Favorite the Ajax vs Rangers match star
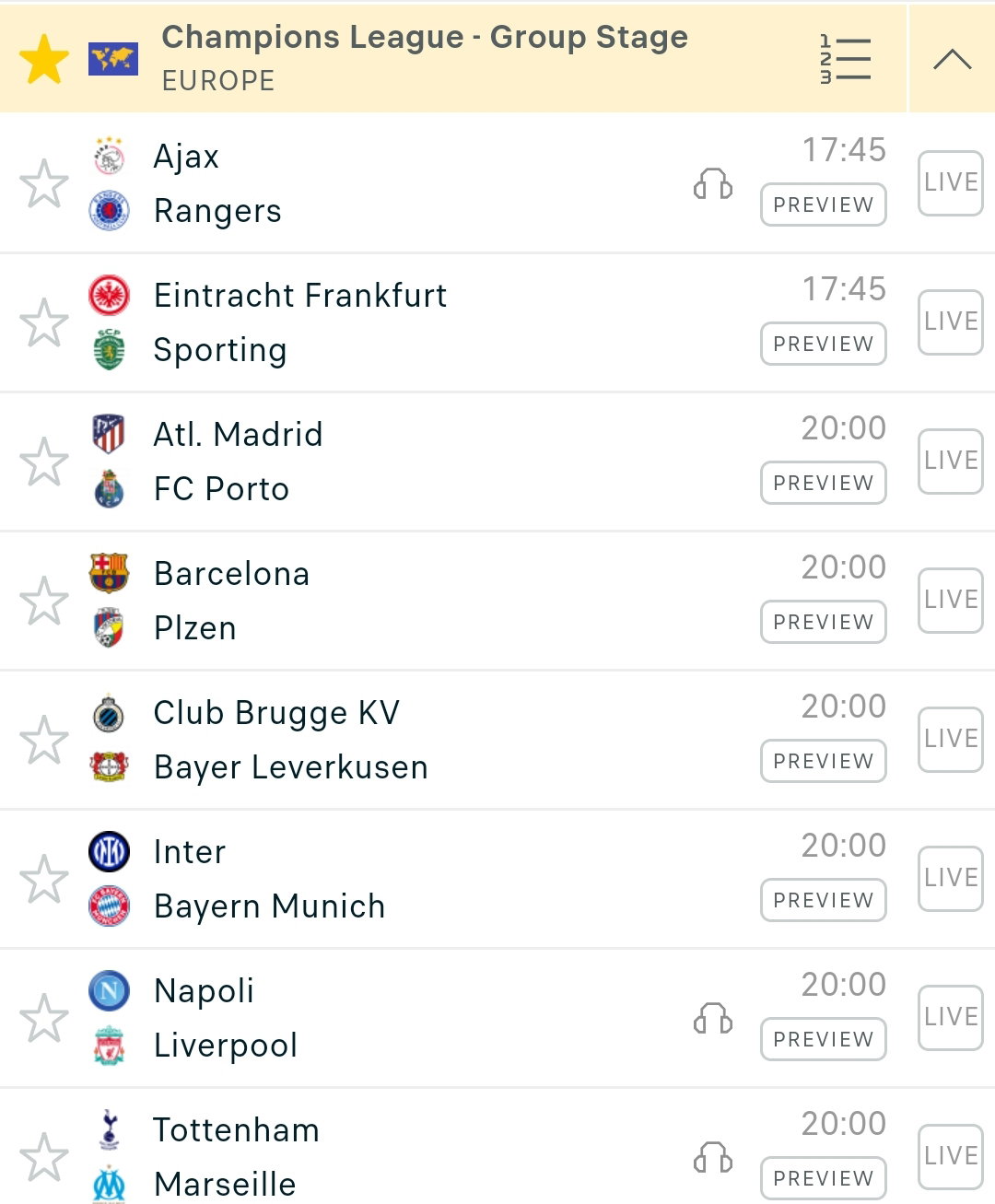The image size is (995, 1204). (x=44, y=183)
